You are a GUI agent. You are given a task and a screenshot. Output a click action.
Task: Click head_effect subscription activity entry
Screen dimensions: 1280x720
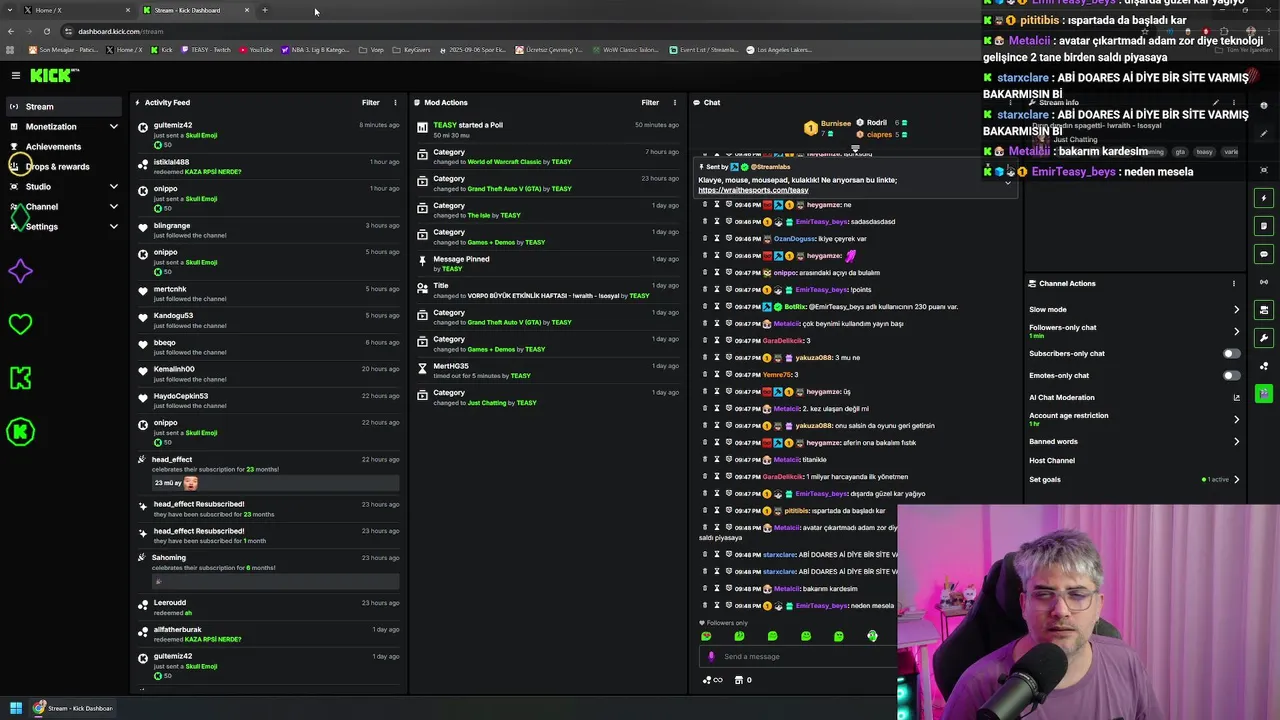(268, 472)
